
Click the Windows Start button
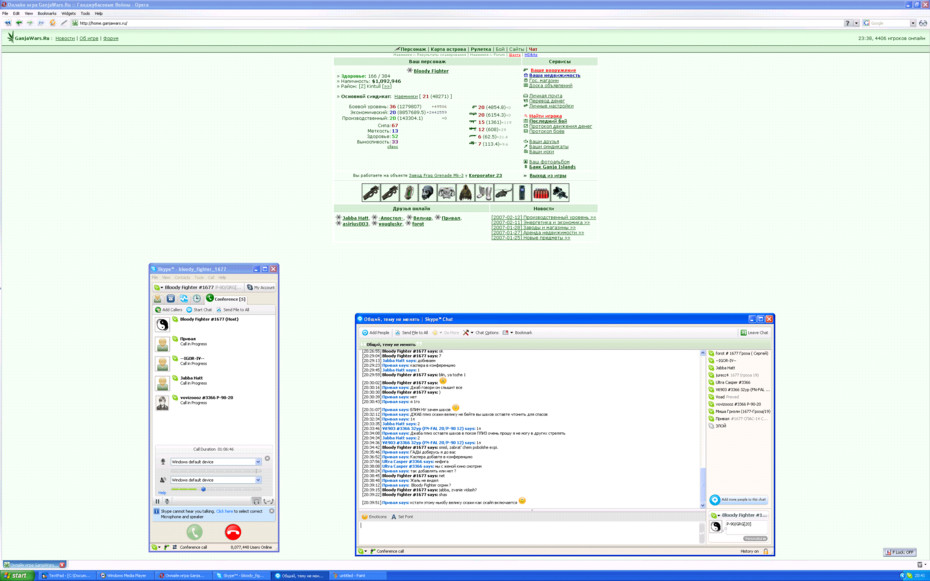click(x=16, y=576)
